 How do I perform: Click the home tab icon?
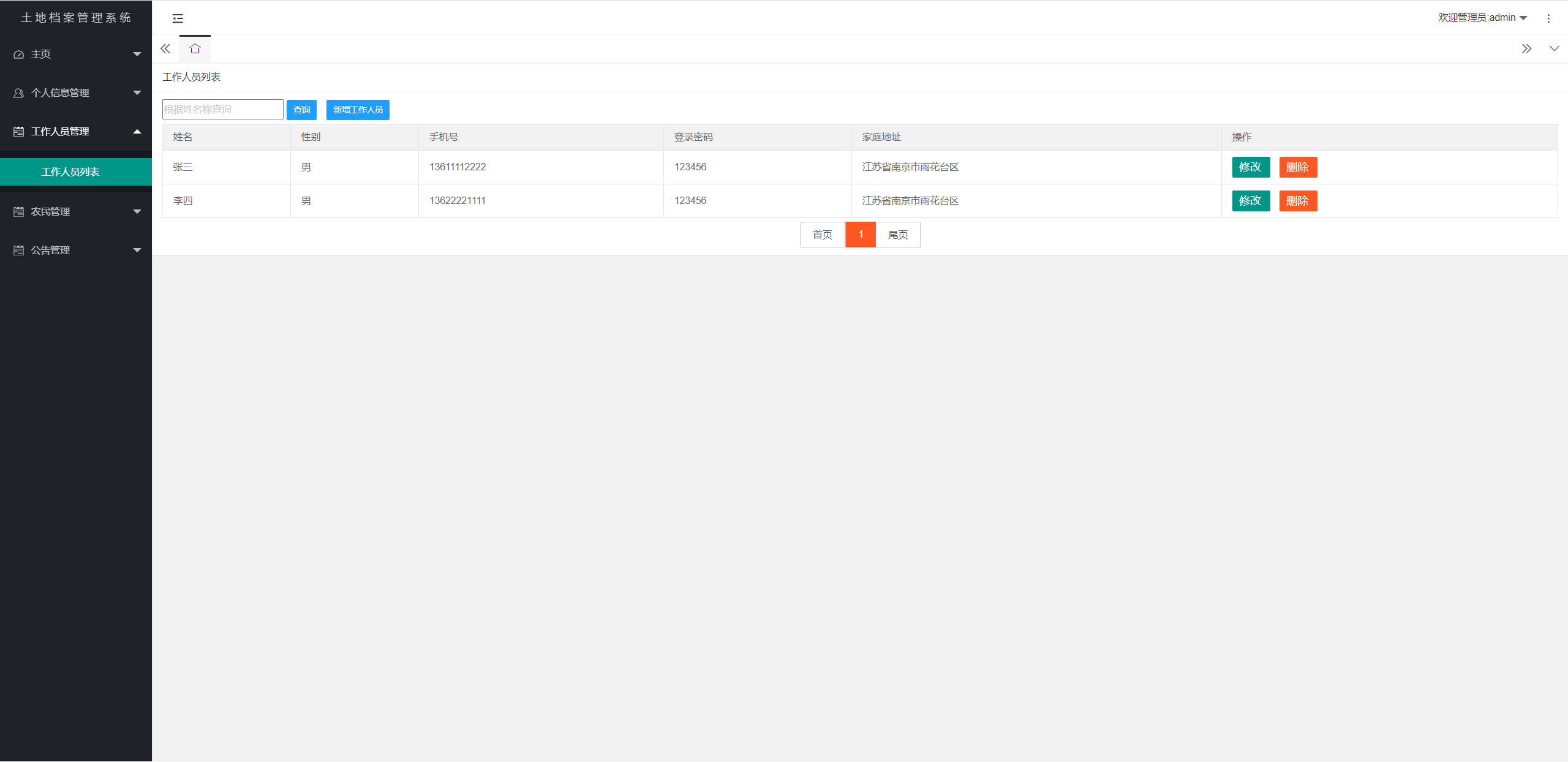(x=195, y=49)
